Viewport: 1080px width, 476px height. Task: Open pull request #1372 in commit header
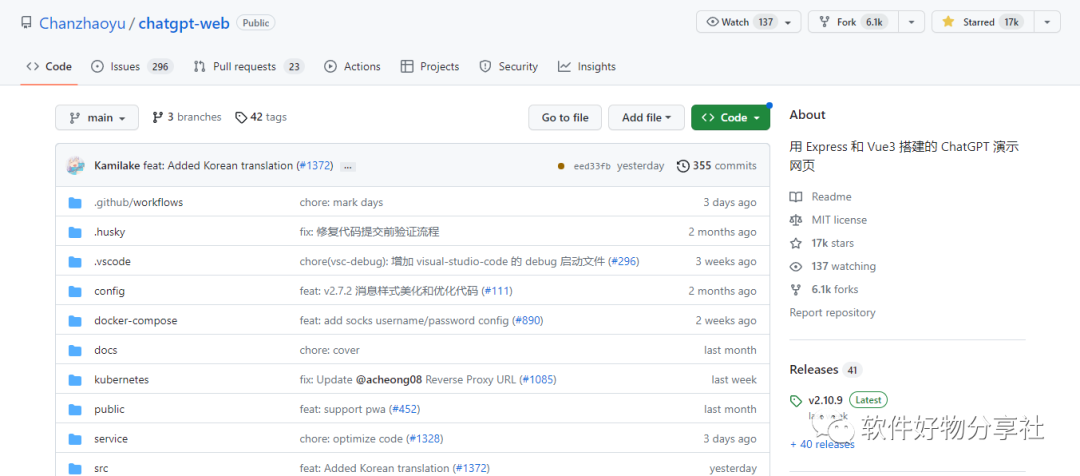click(x=315, y=166)
